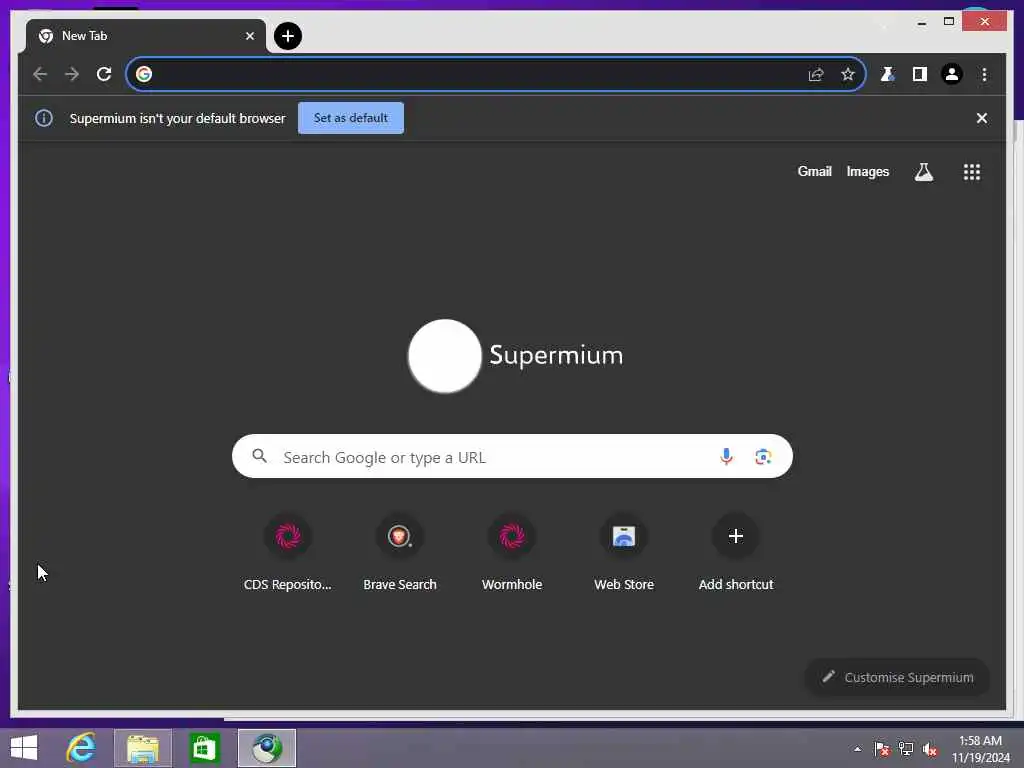This screenshot has width=1024, height=768.
Task: Set Supermium as default browser
Action: pyautogui.click(x=351, y=118)
